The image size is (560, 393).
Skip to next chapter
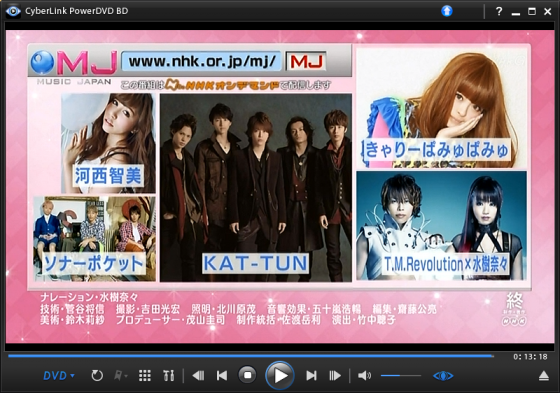coord(311,375)
